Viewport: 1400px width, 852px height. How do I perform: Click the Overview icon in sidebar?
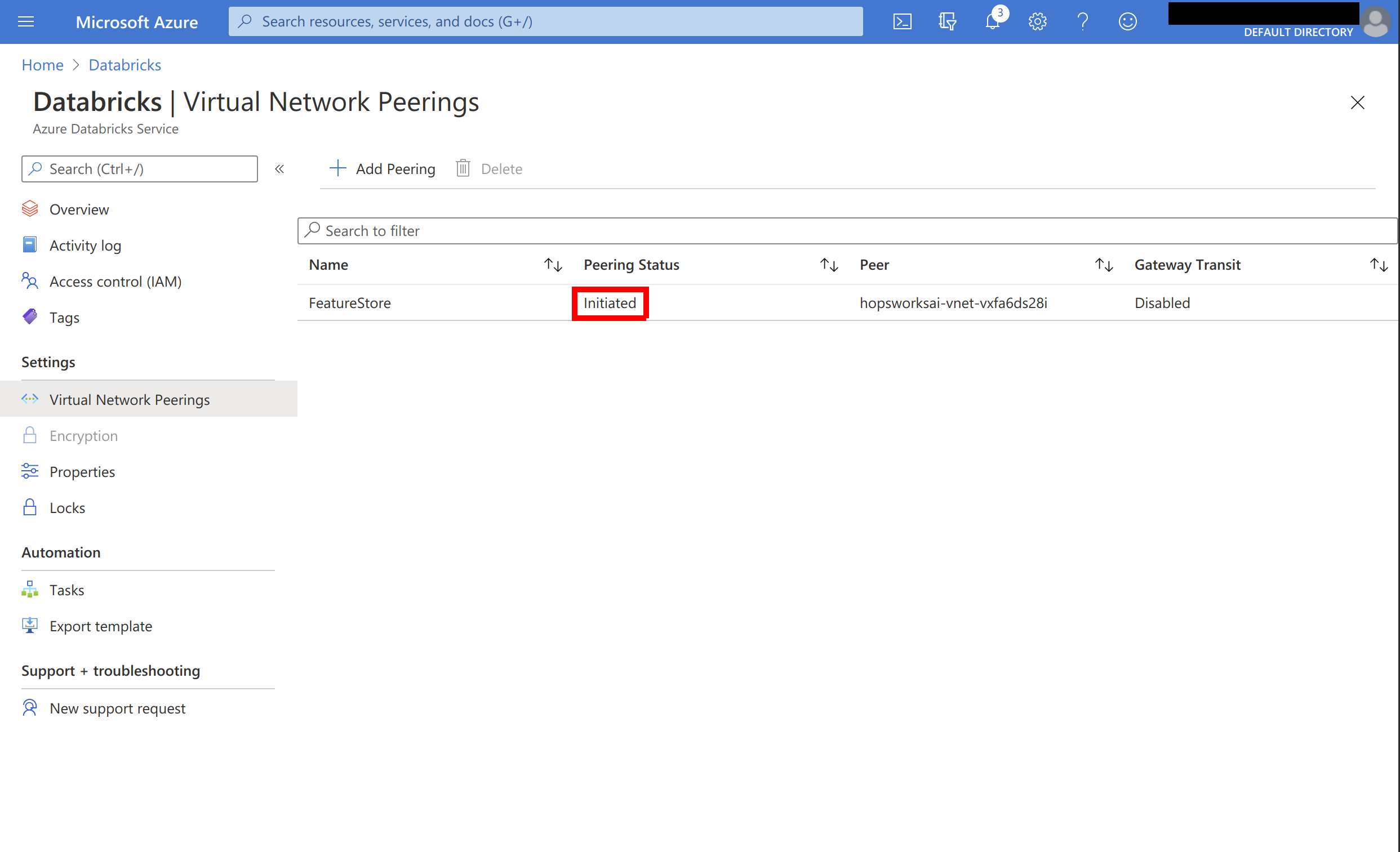click(30, 208)
